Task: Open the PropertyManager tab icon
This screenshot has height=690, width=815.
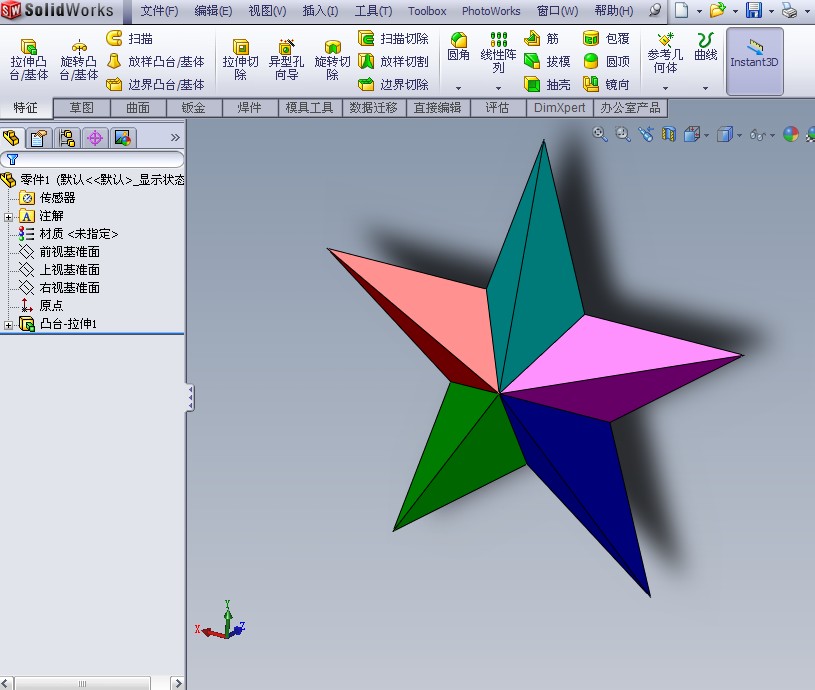Action: 39,138
